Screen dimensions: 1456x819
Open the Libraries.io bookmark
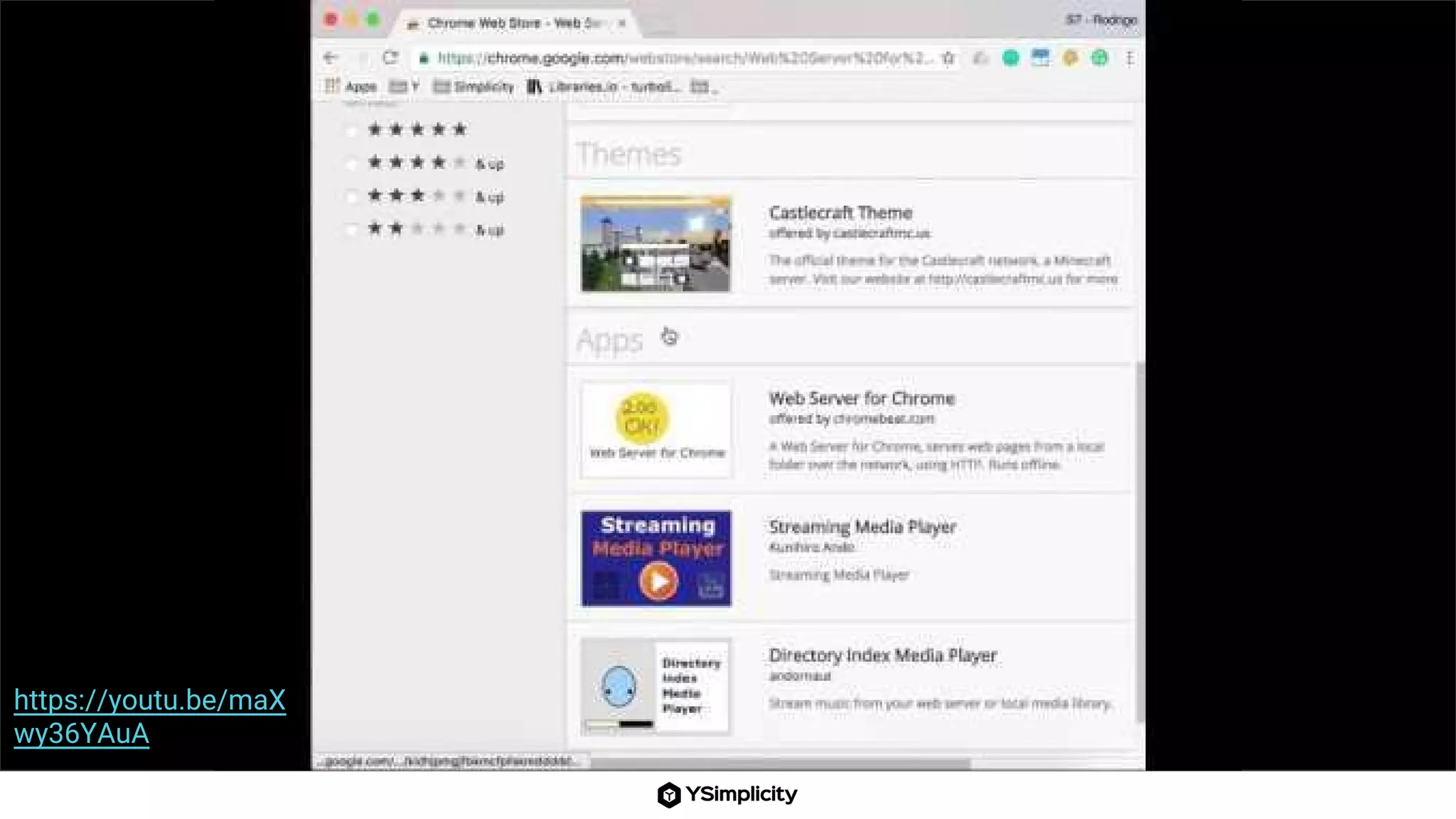click(x=603, y=87)
